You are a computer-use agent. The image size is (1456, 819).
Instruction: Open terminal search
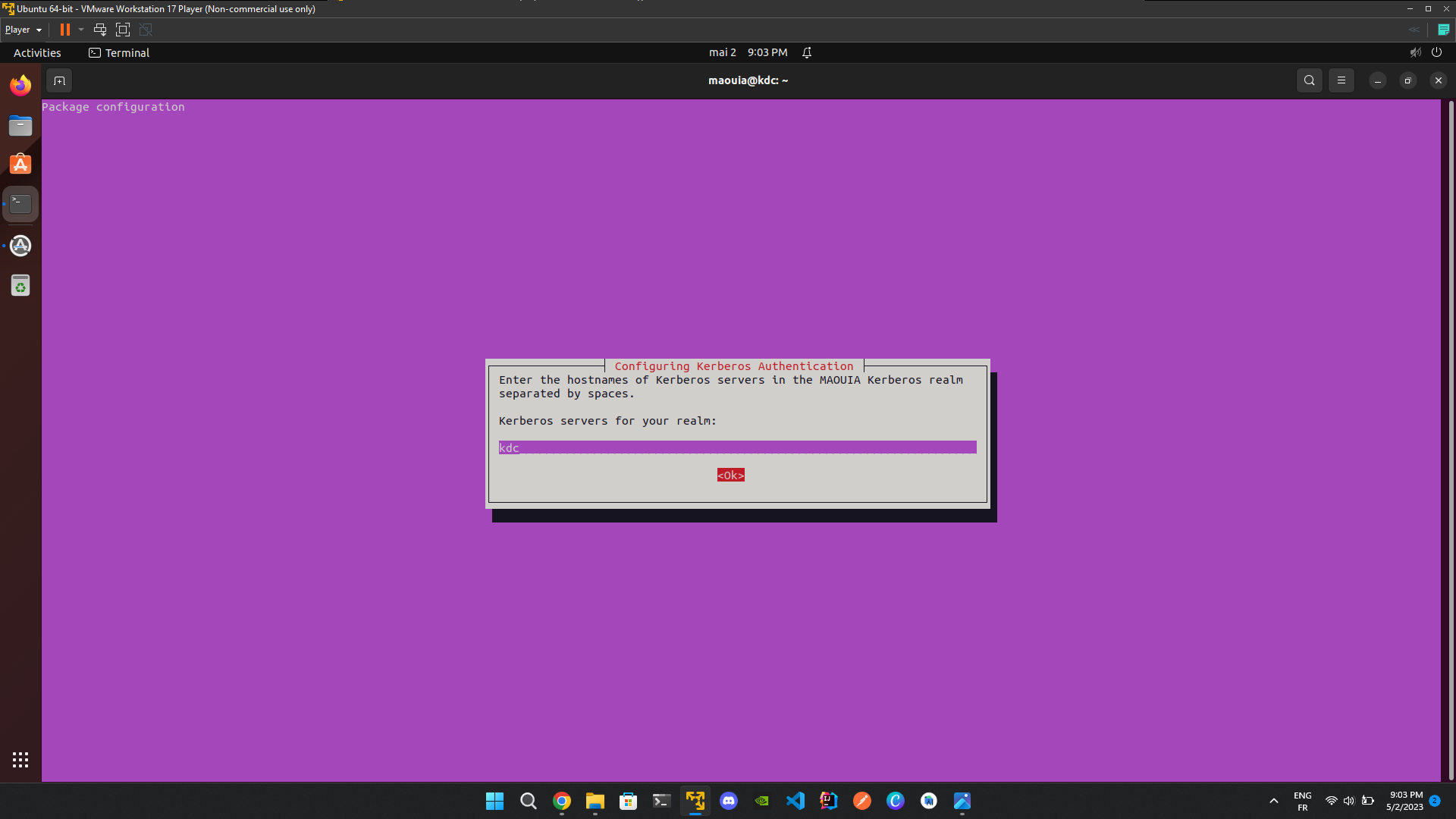tap(1309, 80)
